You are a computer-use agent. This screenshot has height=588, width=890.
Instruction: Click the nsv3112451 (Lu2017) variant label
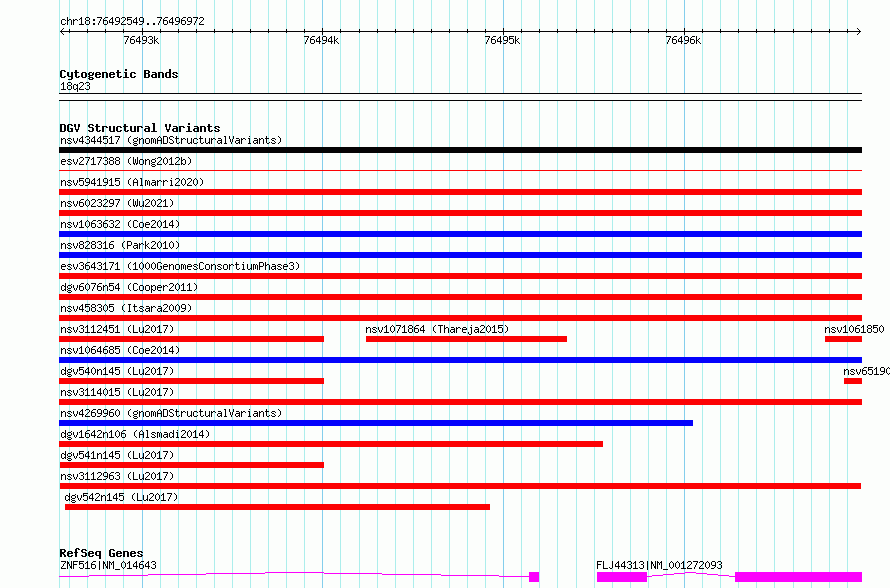[117, 329]
